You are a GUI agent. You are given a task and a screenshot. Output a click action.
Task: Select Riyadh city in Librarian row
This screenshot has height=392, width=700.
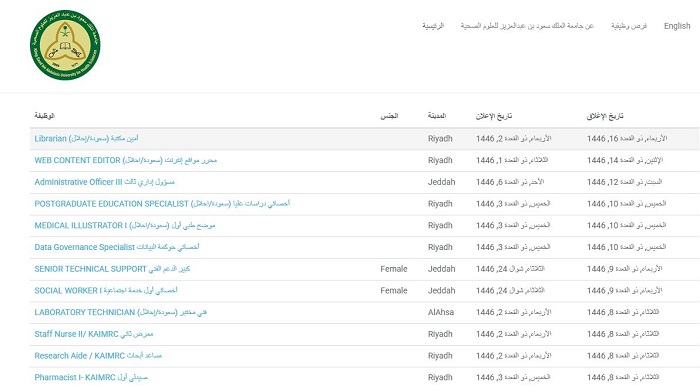pos(440,138)
